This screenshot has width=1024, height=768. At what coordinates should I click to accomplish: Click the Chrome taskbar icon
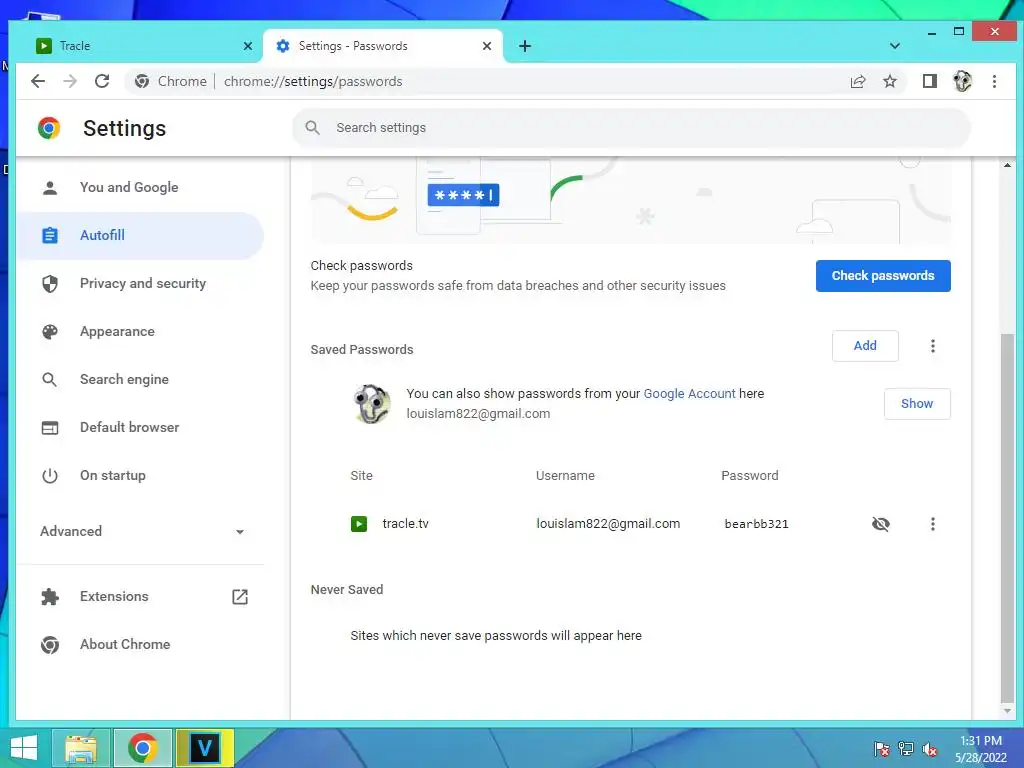[143, 748]
